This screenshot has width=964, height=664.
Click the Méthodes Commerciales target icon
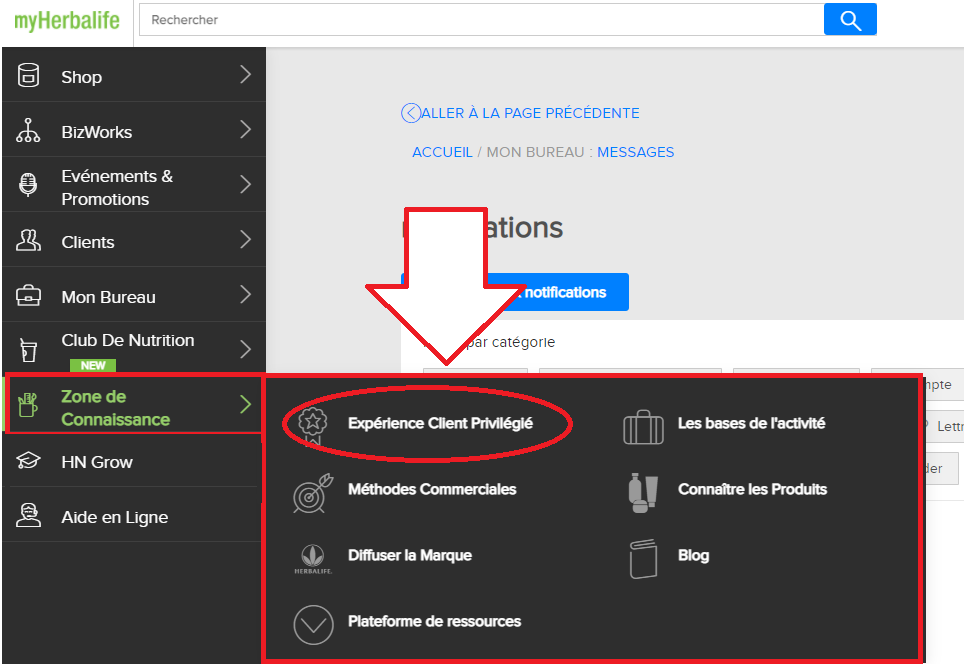click(x=314, y=493)
